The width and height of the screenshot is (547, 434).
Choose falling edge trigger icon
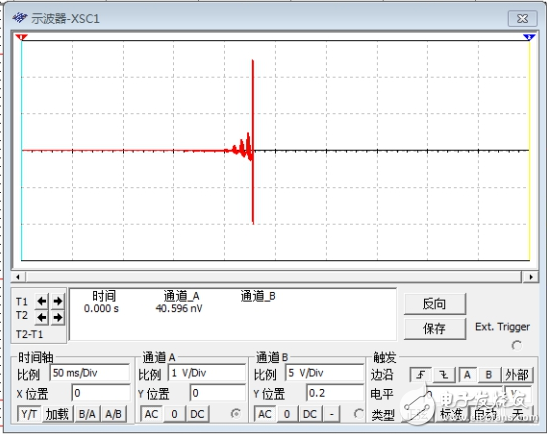click(x=444, y=375)
